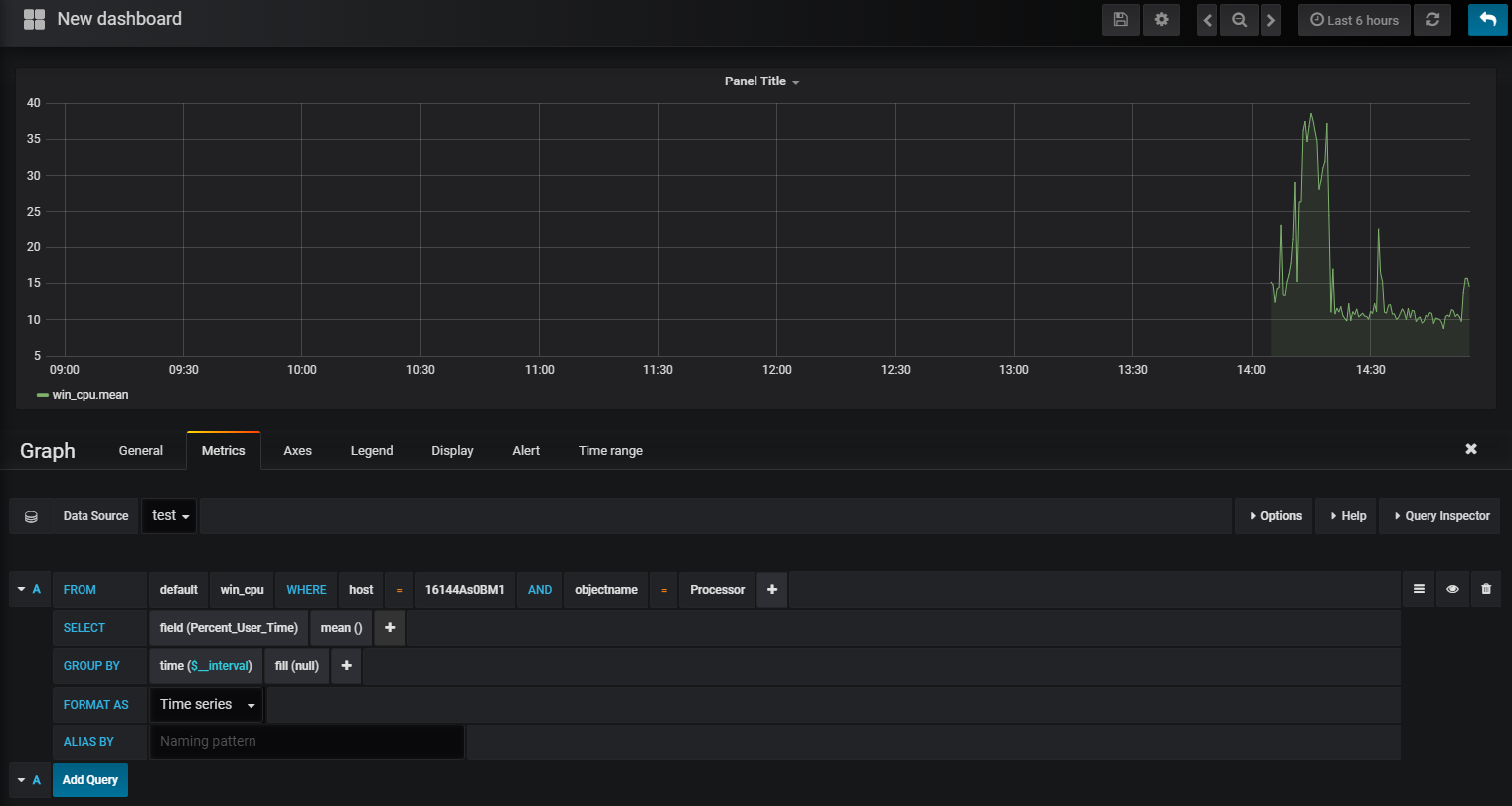Open the dashboard picker grid icon
The image size is (1512, 806).
[34, 19]
